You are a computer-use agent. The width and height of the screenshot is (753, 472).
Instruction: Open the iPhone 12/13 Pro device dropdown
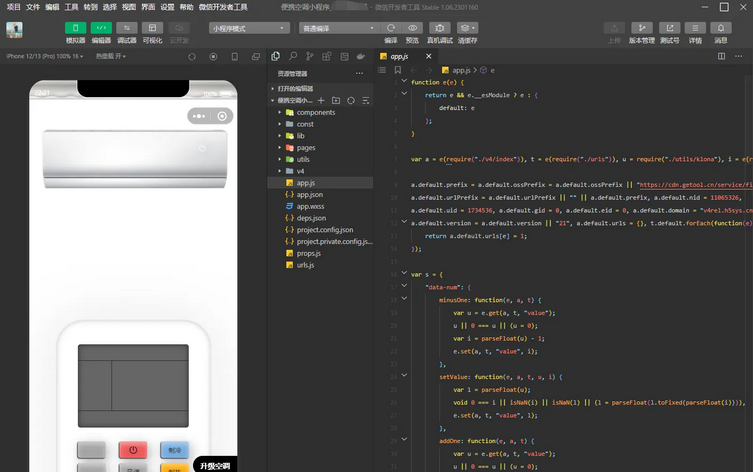[x=44, y=57]
